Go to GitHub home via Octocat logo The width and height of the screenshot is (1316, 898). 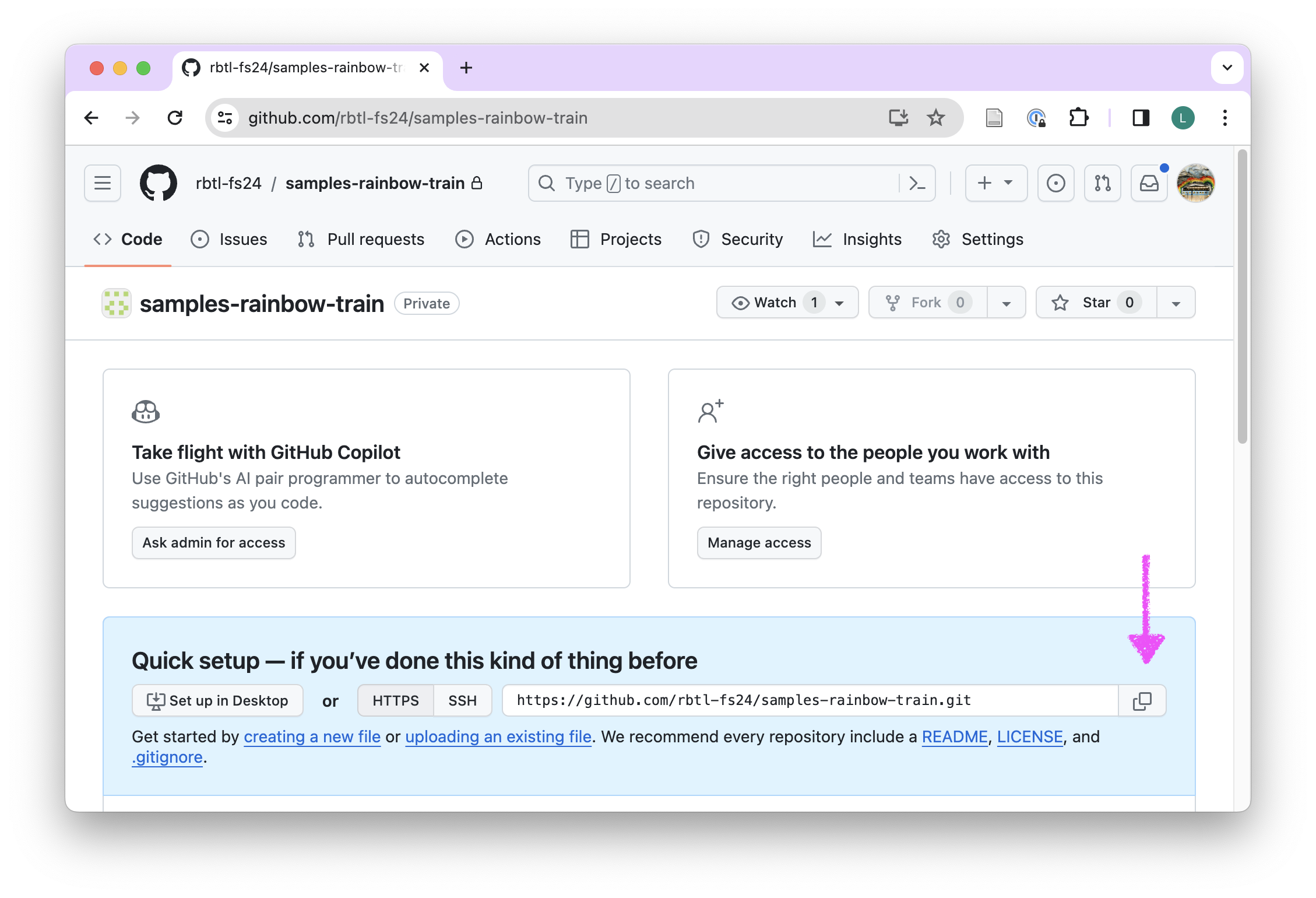[x=159, y=183]
